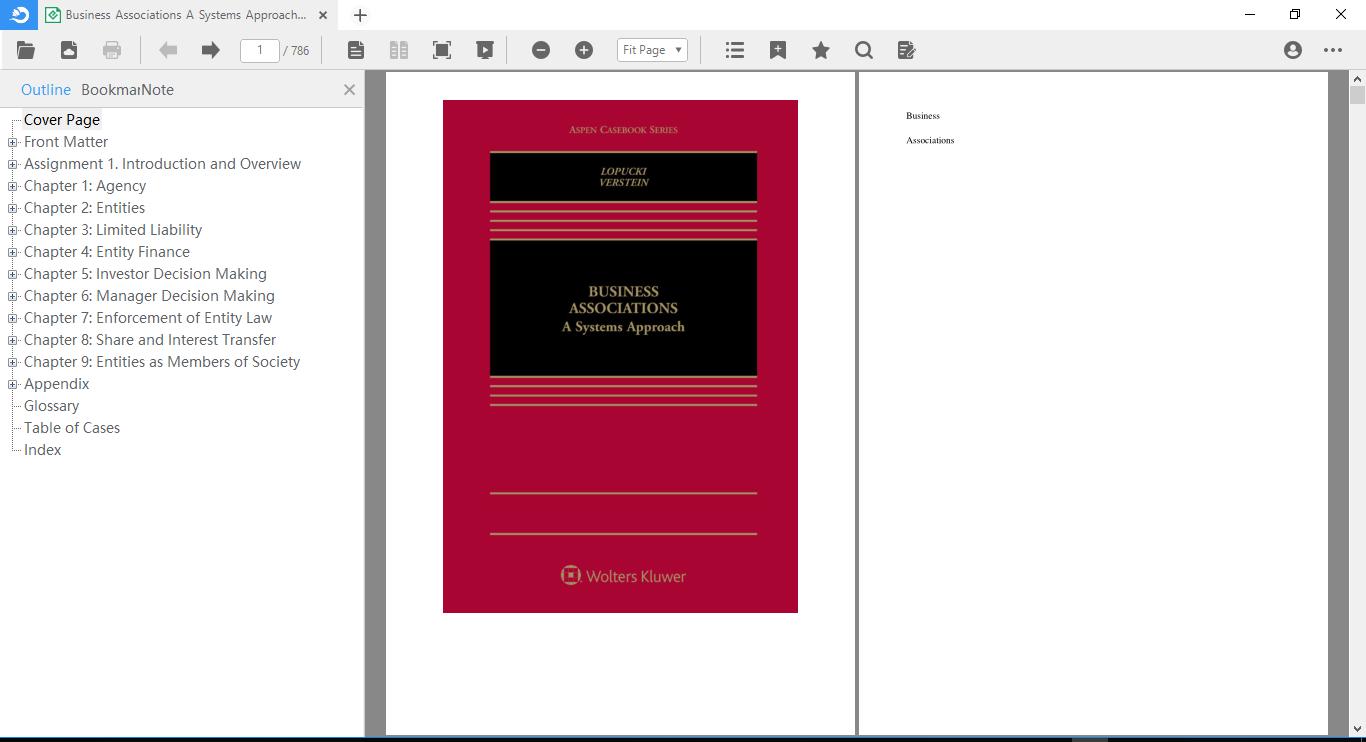1366x742 pixels.
Task: Expand Chapter 4: Entity Finance node
Action: [13, 252]
